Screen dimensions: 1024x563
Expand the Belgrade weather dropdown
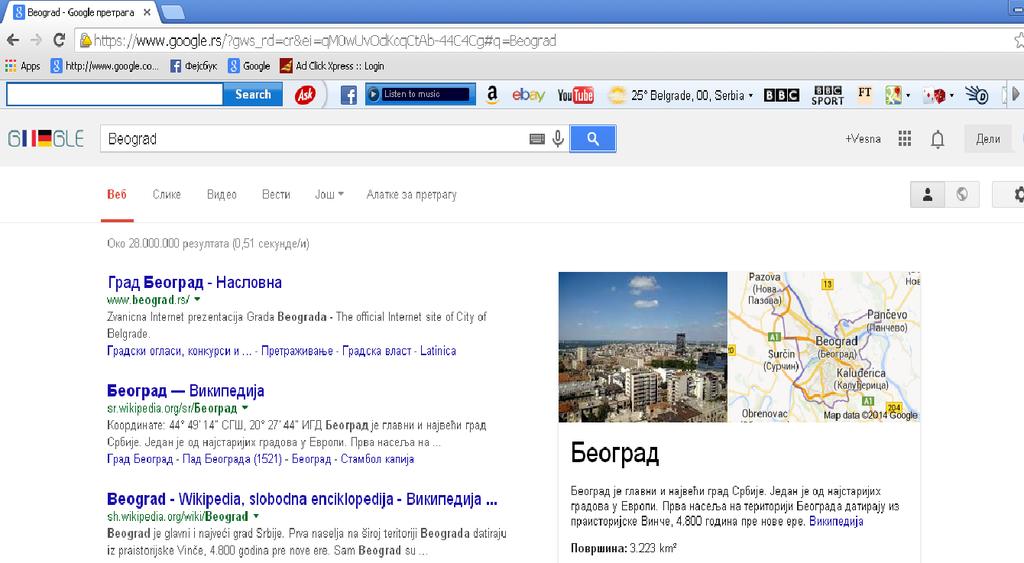(x=750, y=96)
